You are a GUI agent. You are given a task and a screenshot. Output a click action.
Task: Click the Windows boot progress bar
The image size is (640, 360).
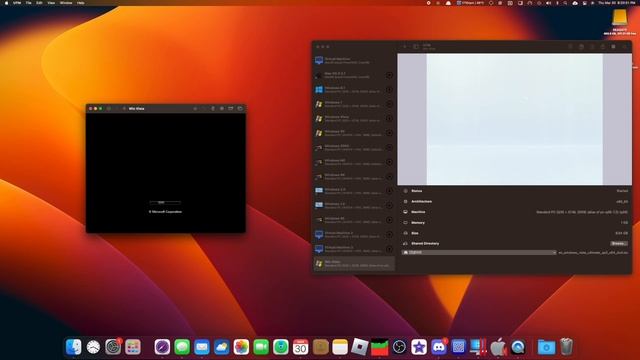(x=165, y=202)
